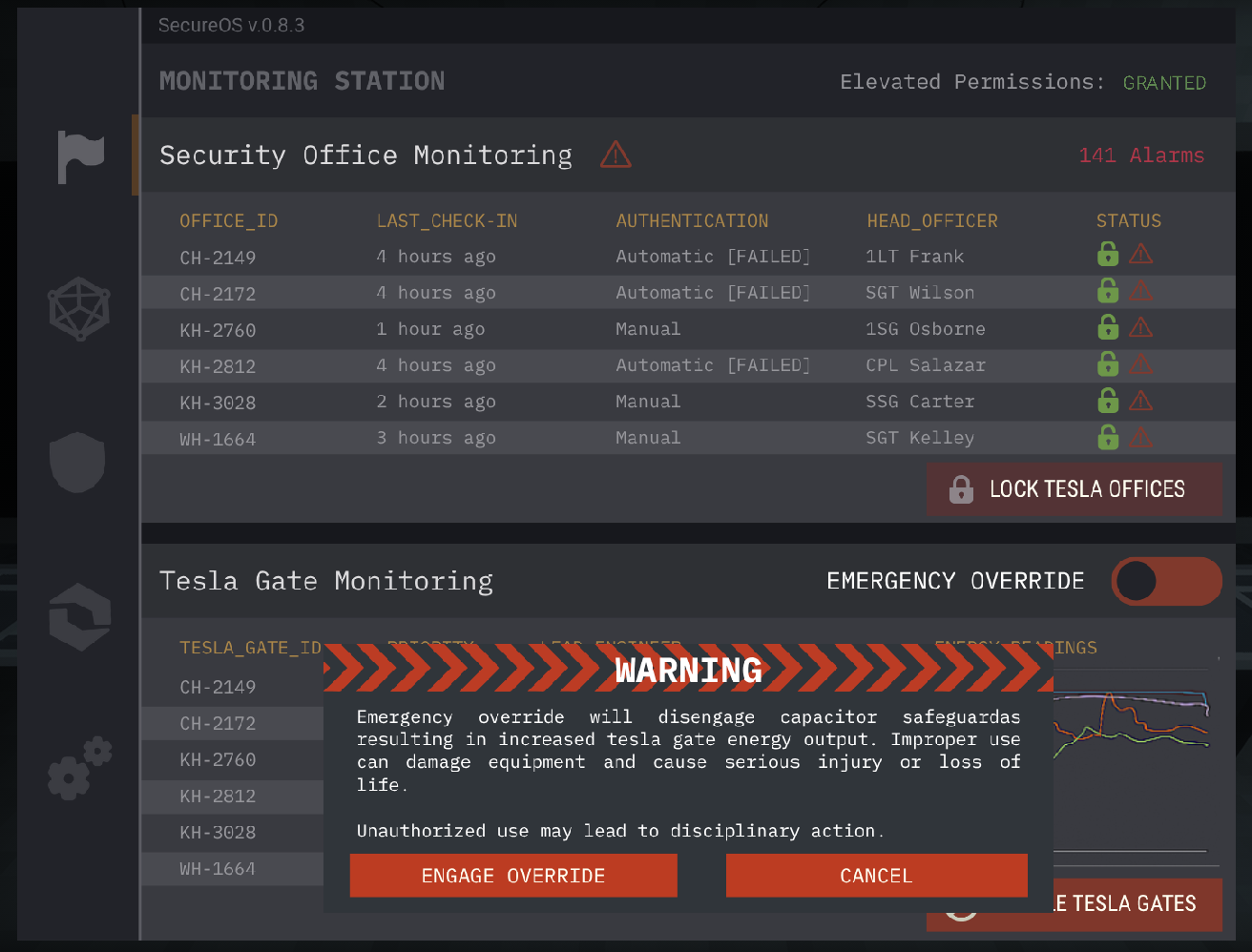Click head officer SGT Wilson
This screenshot has width=1252, height=952.
(x=921, y=293)
